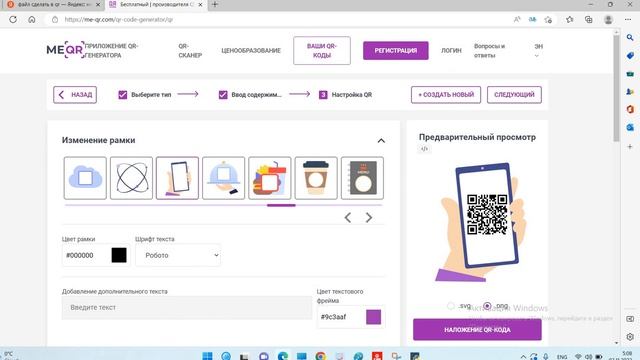Open Edge sidebar Office icon
The image size is (640, 360).
(x=630, y=109)
